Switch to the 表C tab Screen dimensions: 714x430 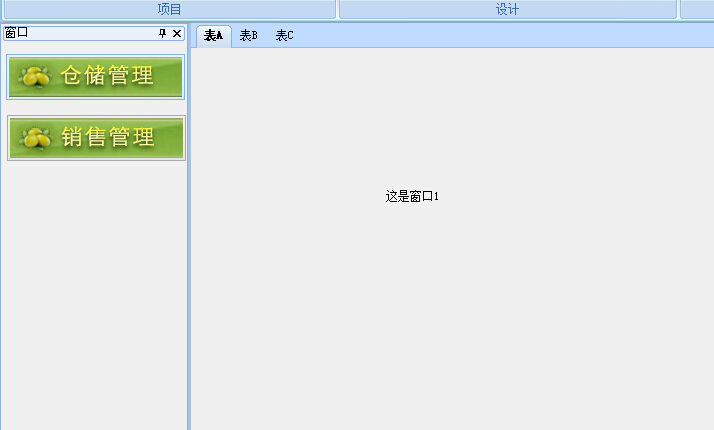(285, 36)
